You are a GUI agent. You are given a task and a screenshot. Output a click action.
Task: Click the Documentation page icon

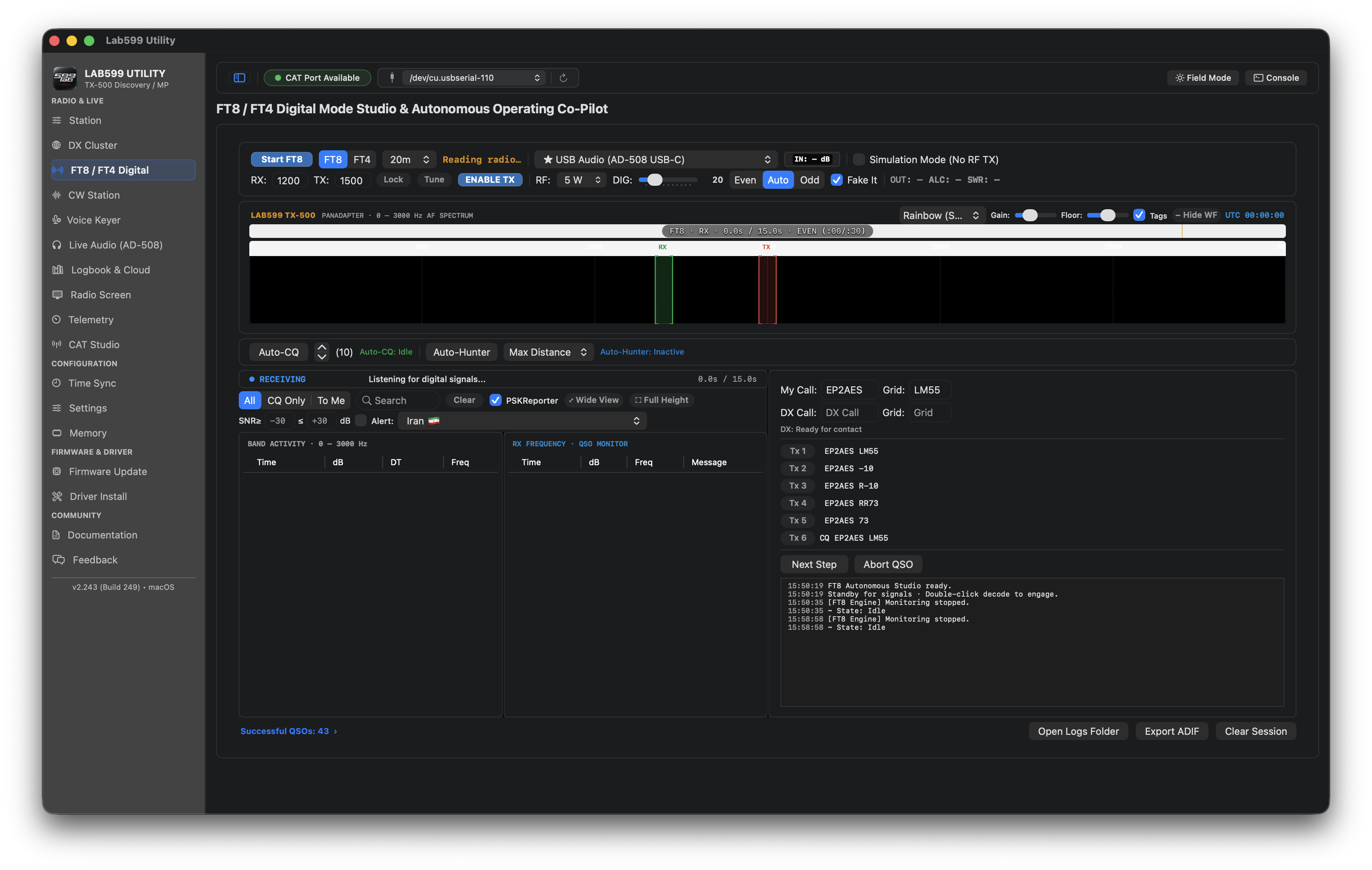point(56,535)
